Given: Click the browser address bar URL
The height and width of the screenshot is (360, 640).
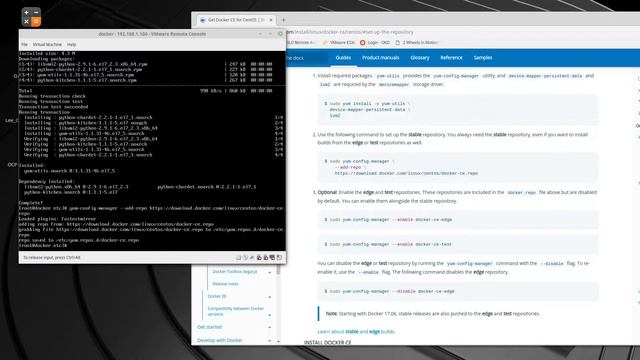Looking at the screenshot, I should click(350, 32).
